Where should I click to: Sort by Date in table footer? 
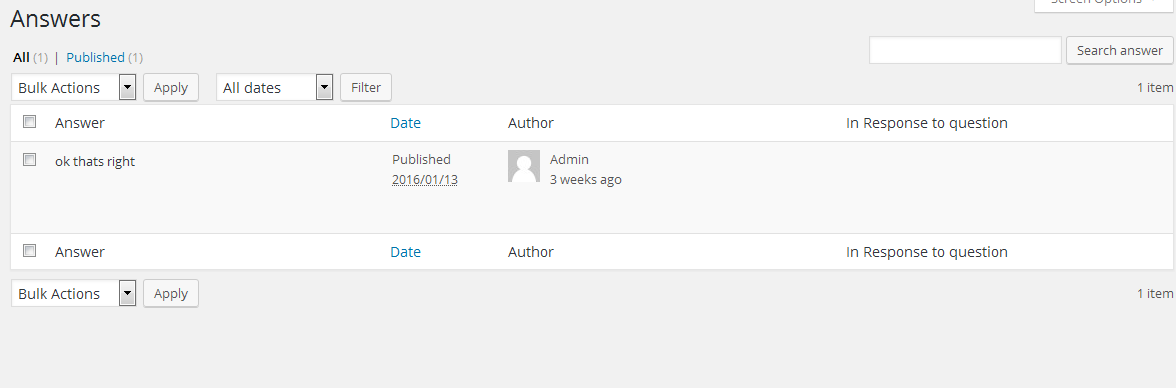[406, 252]
